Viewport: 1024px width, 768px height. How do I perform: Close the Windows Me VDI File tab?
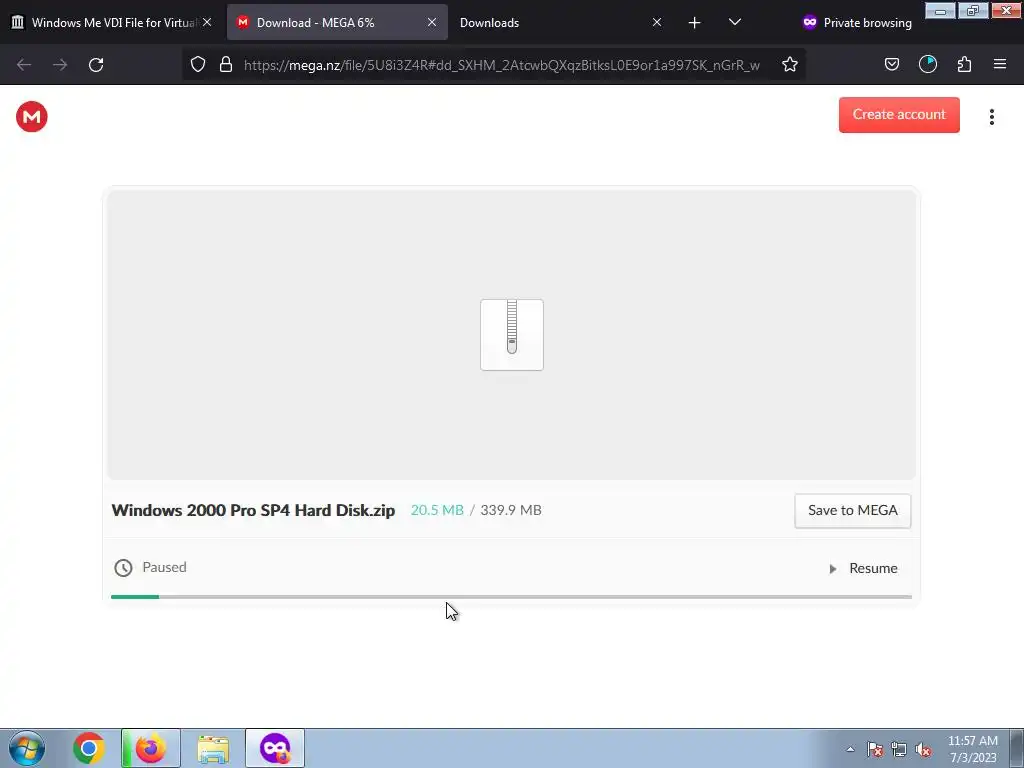click(207, 22)
